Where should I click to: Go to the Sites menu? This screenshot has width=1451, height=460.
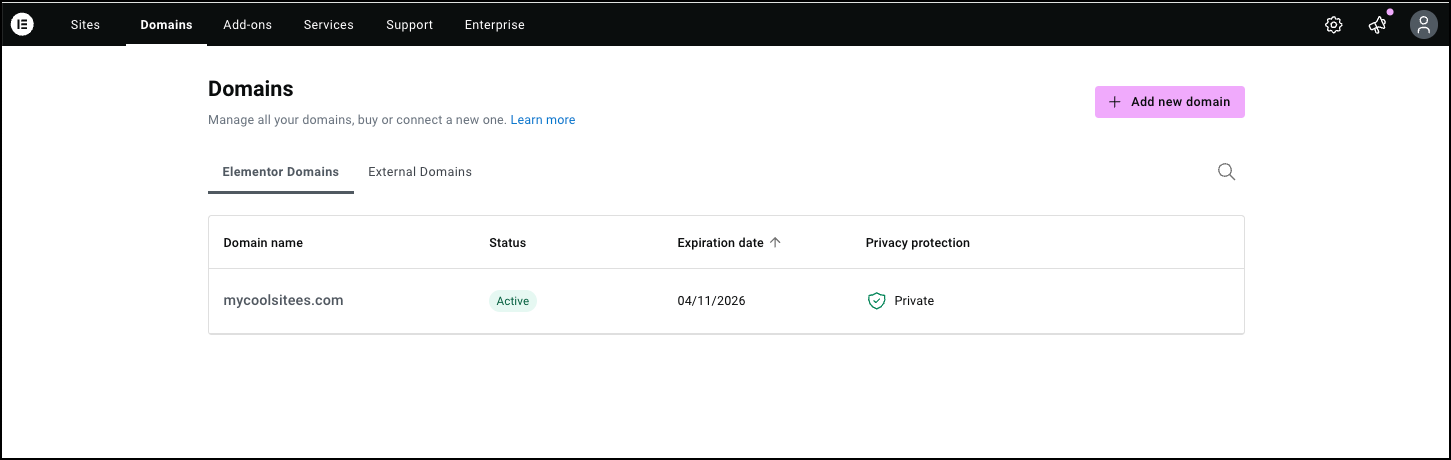85,25
